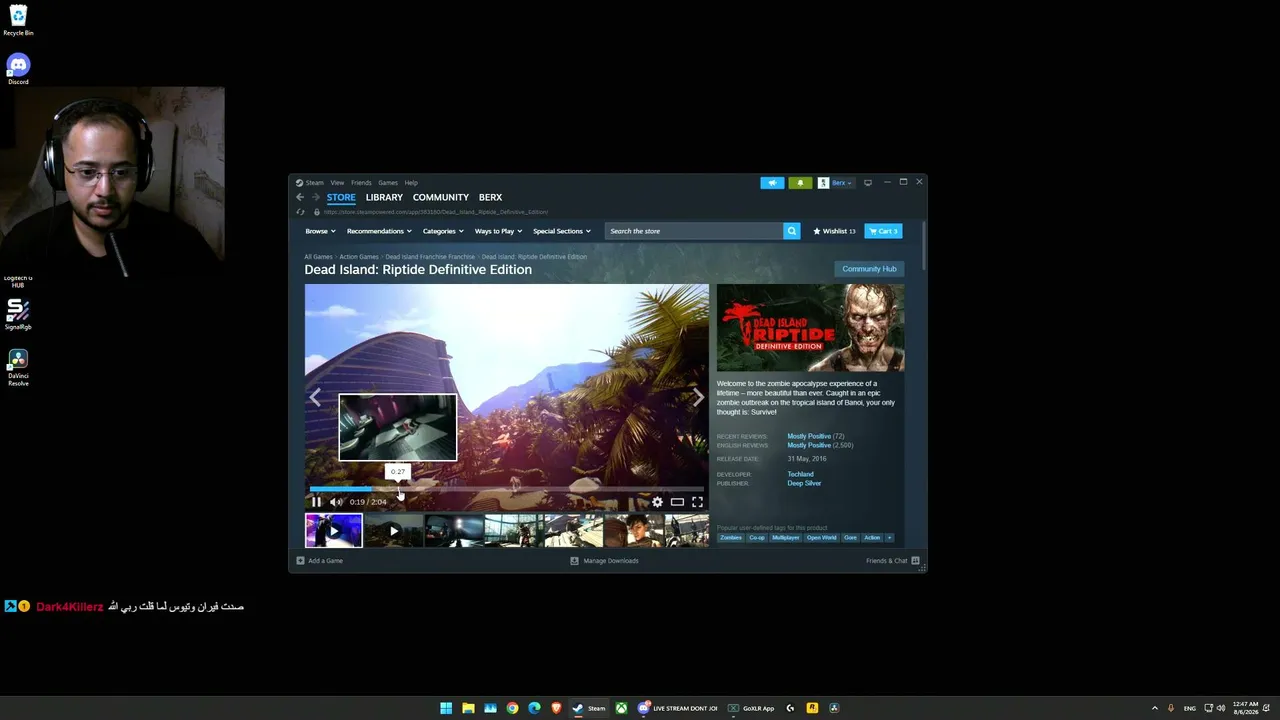Click the Zombies tag
This screenshot has width=1280, height=720.
731,538
